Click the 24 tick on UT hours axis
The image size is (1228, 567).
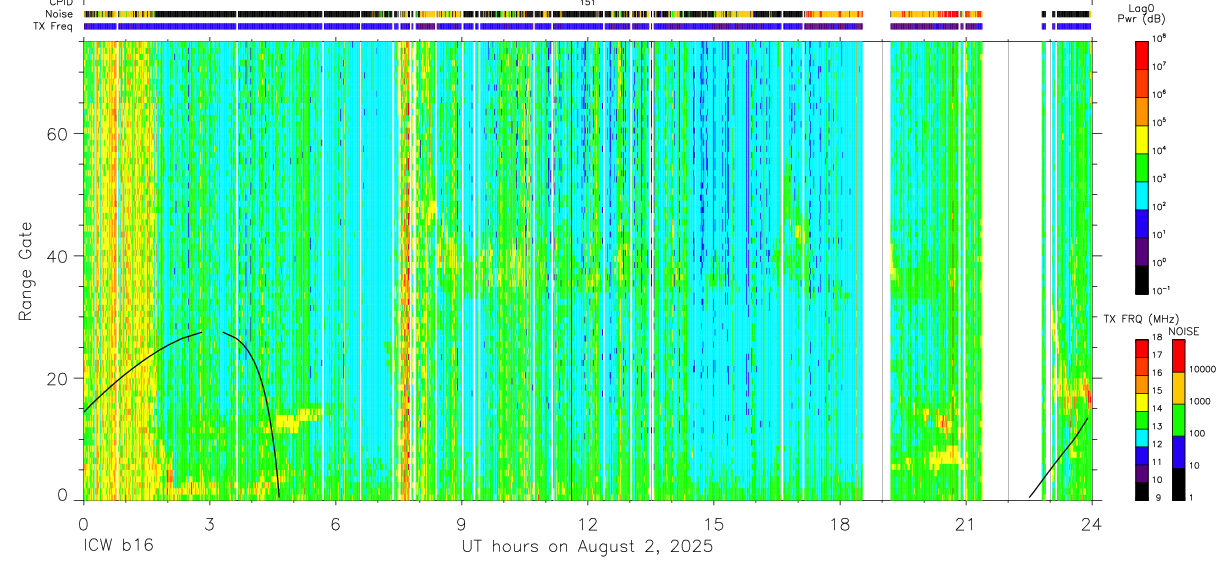(x=1092, y=523)
